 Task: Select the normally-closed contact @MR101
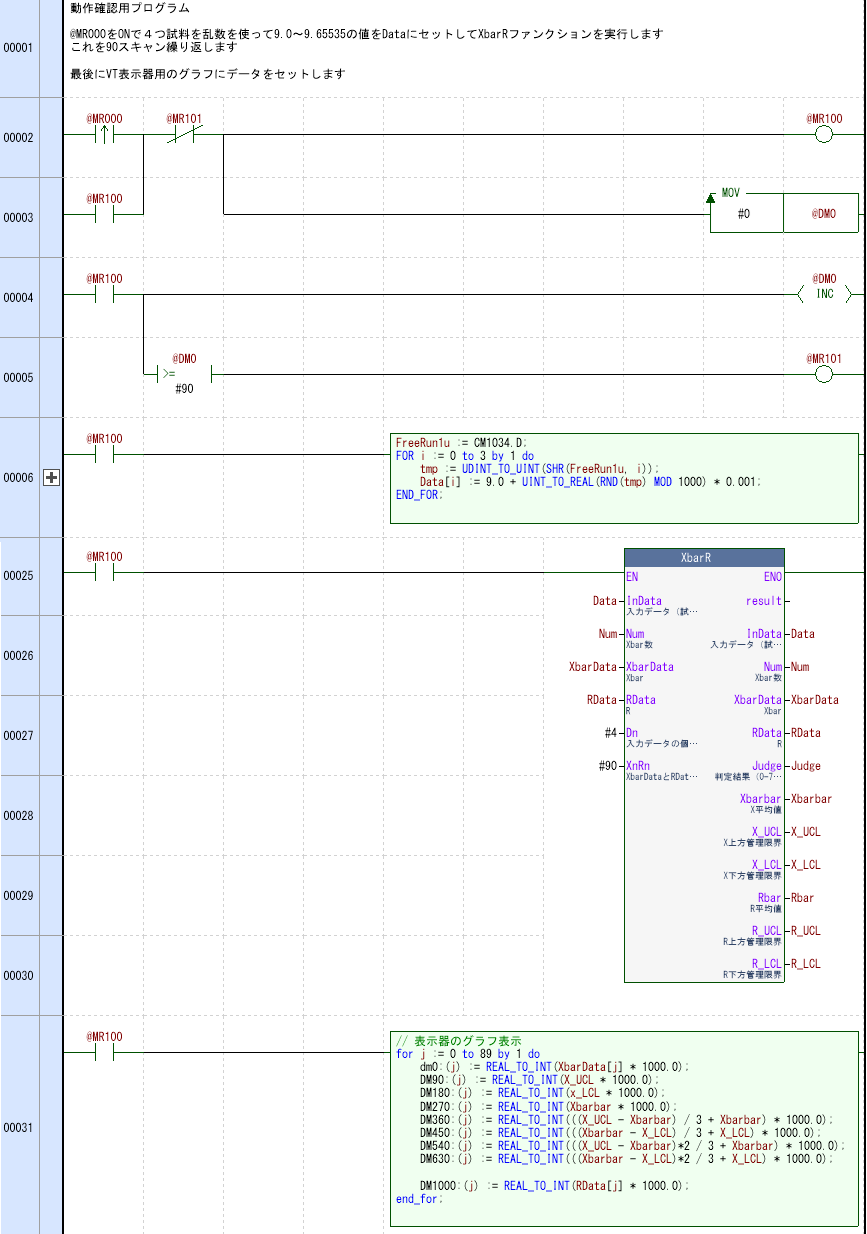click(x=184, y=135)
